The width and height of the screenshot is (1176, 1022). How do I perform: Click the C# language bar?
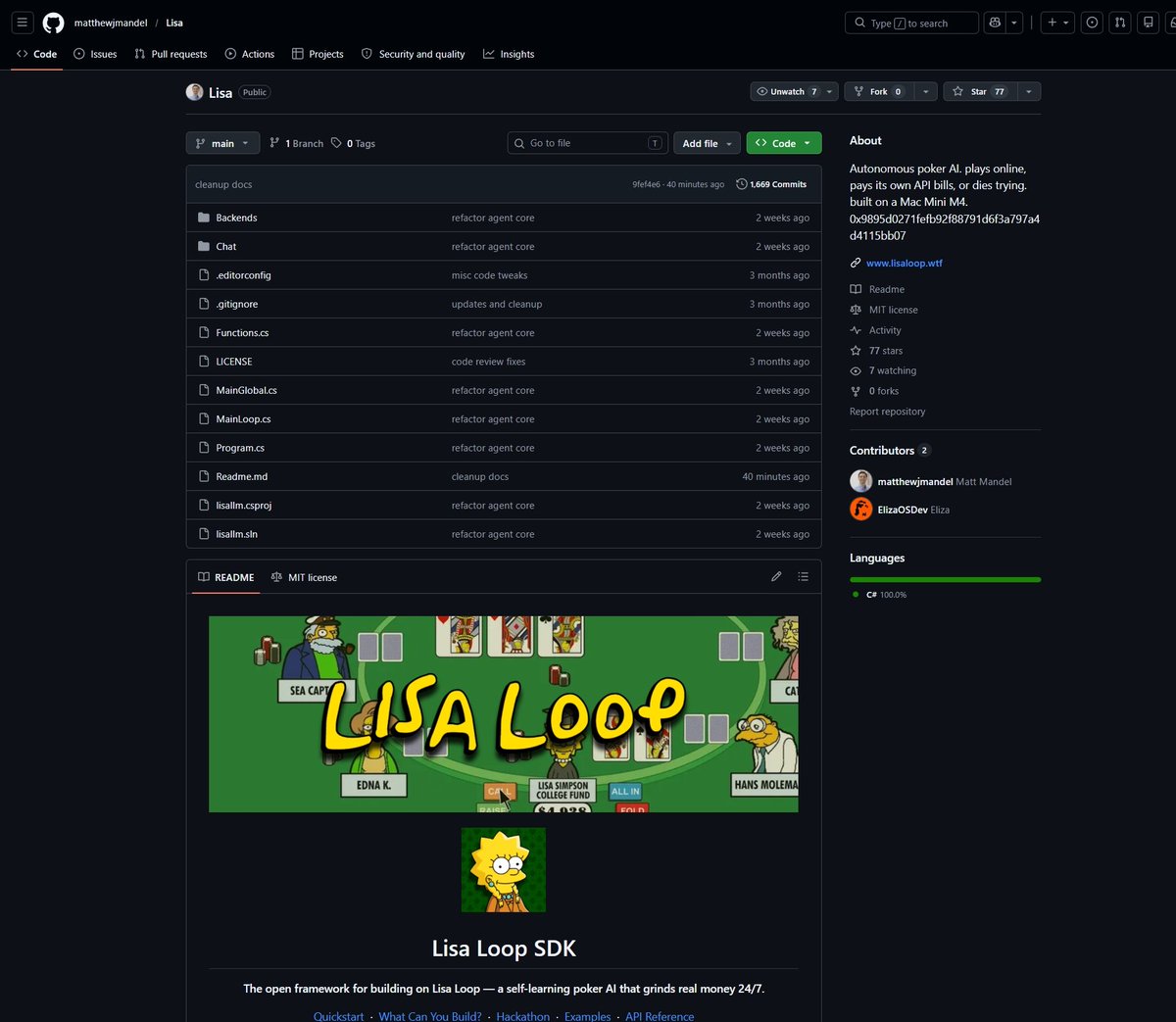945,579
